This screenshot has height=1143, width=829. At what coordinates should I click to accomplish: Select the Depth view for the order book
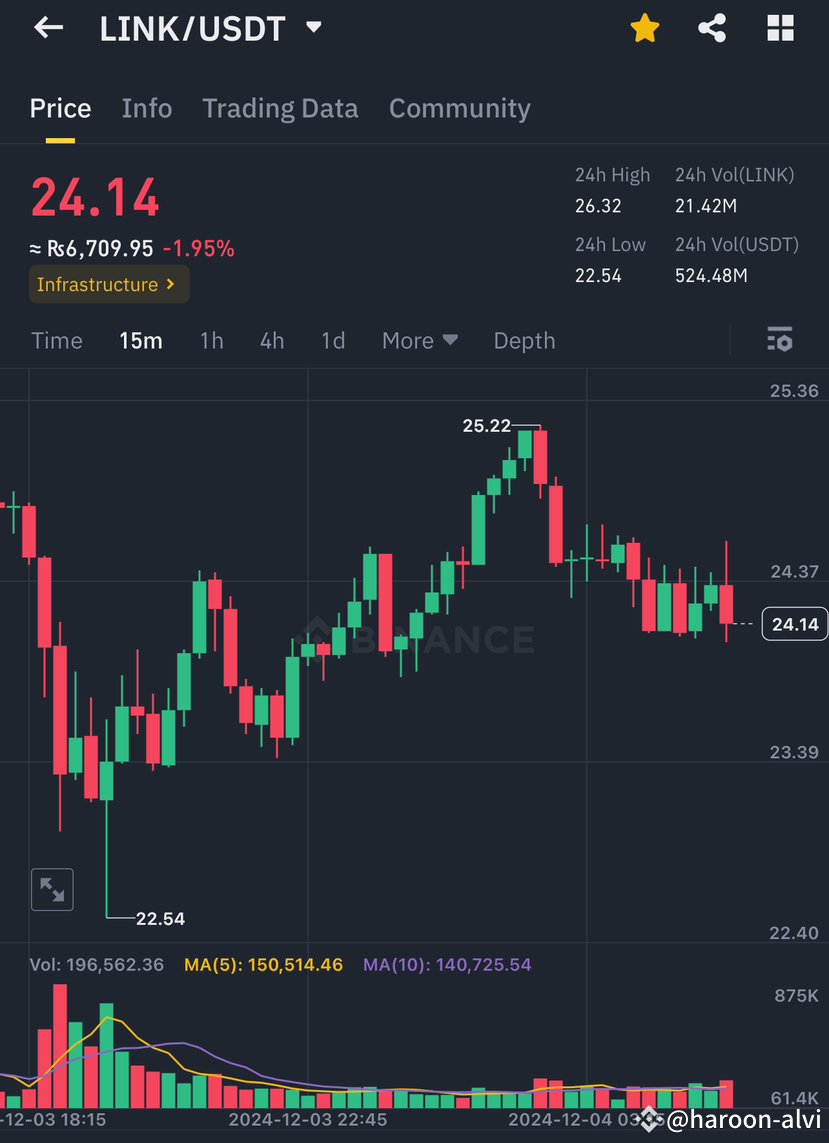tap(524, 340)
